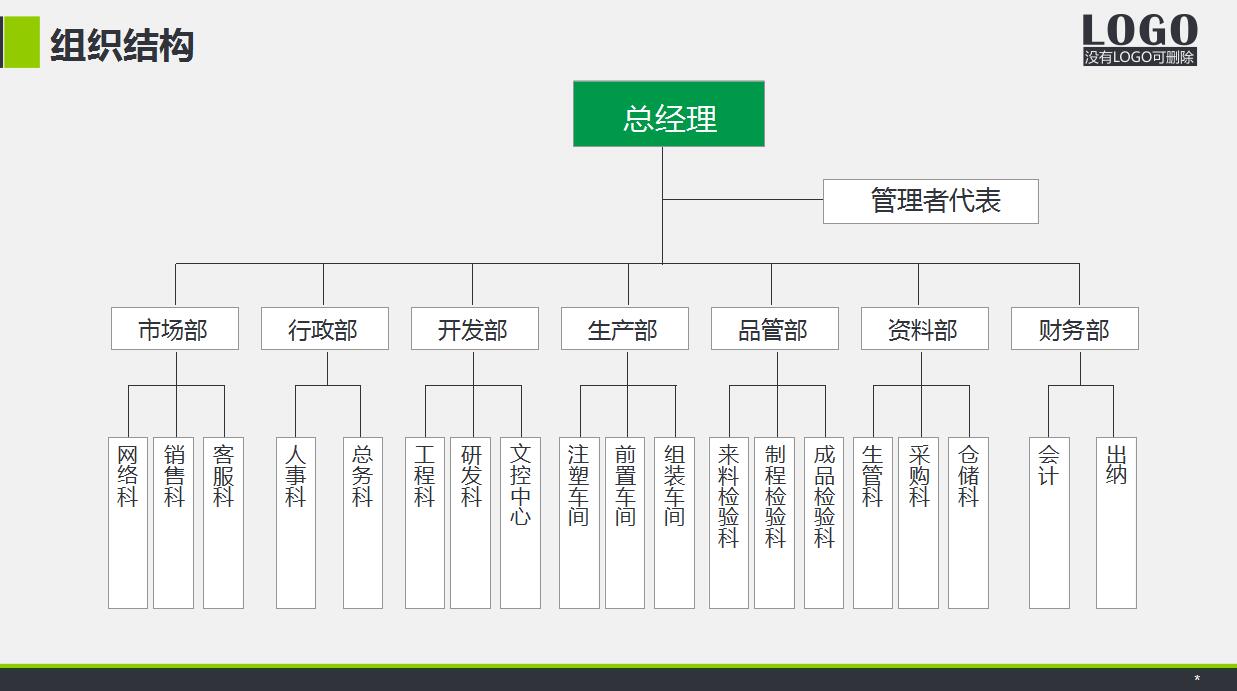
Task: Click the 组织结构 slide title text
Action: [x=122, y=44]
